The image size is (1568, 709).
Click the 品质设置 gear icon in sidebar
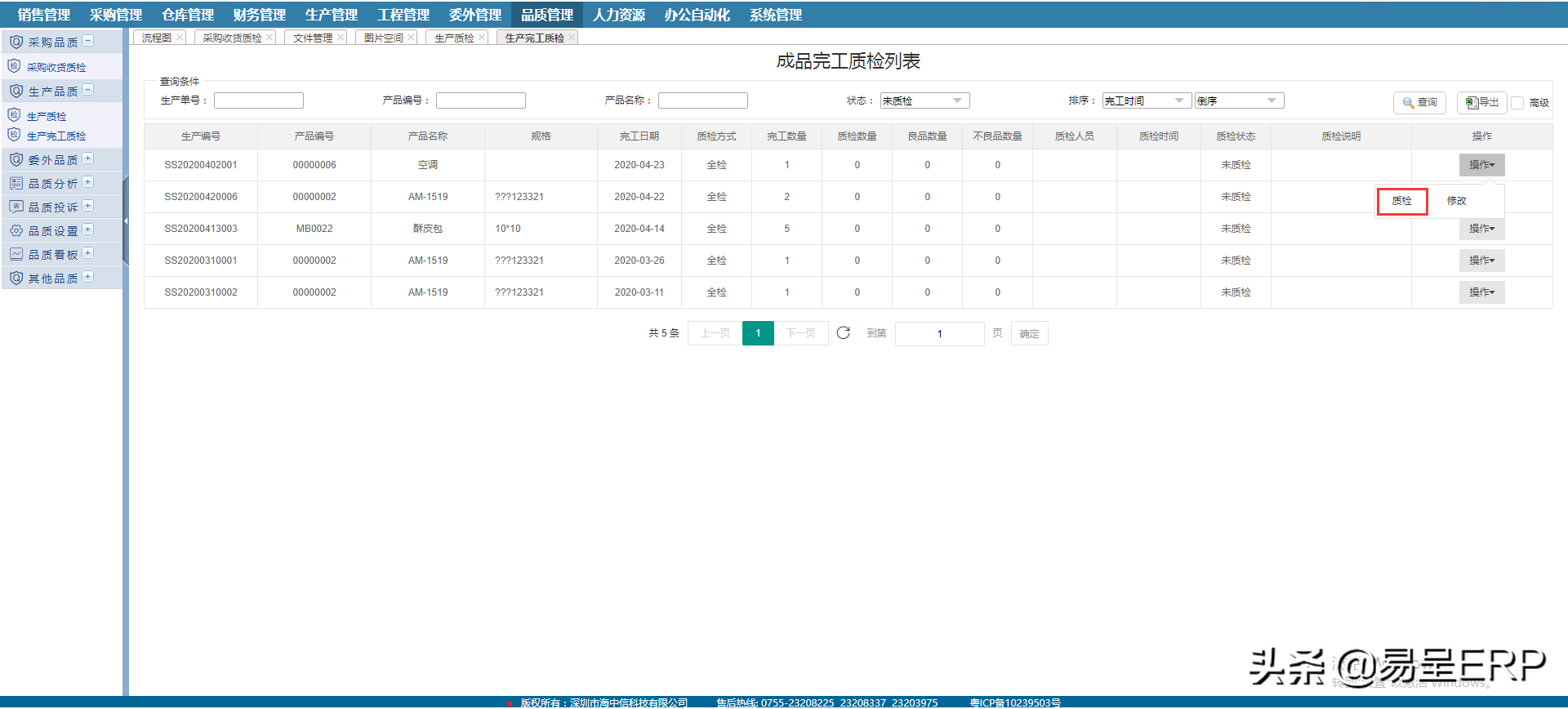point(16,231)
